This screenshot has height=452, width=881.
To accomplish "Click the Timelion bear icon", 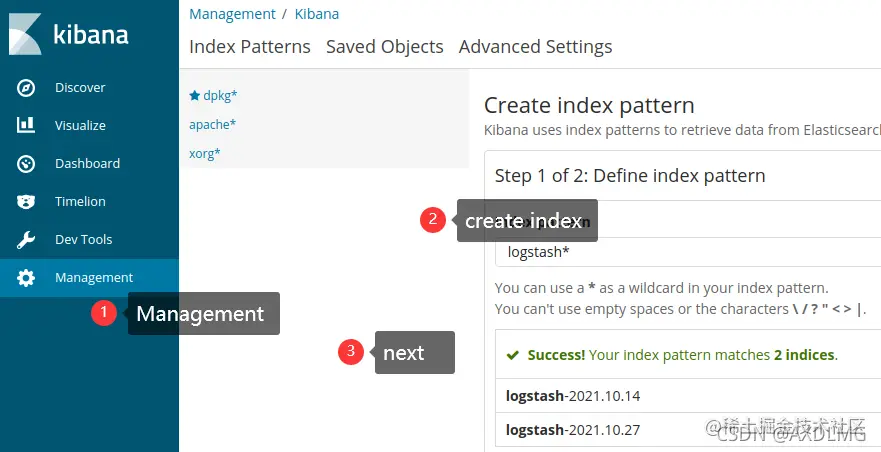I will click(x=26, y=202).
